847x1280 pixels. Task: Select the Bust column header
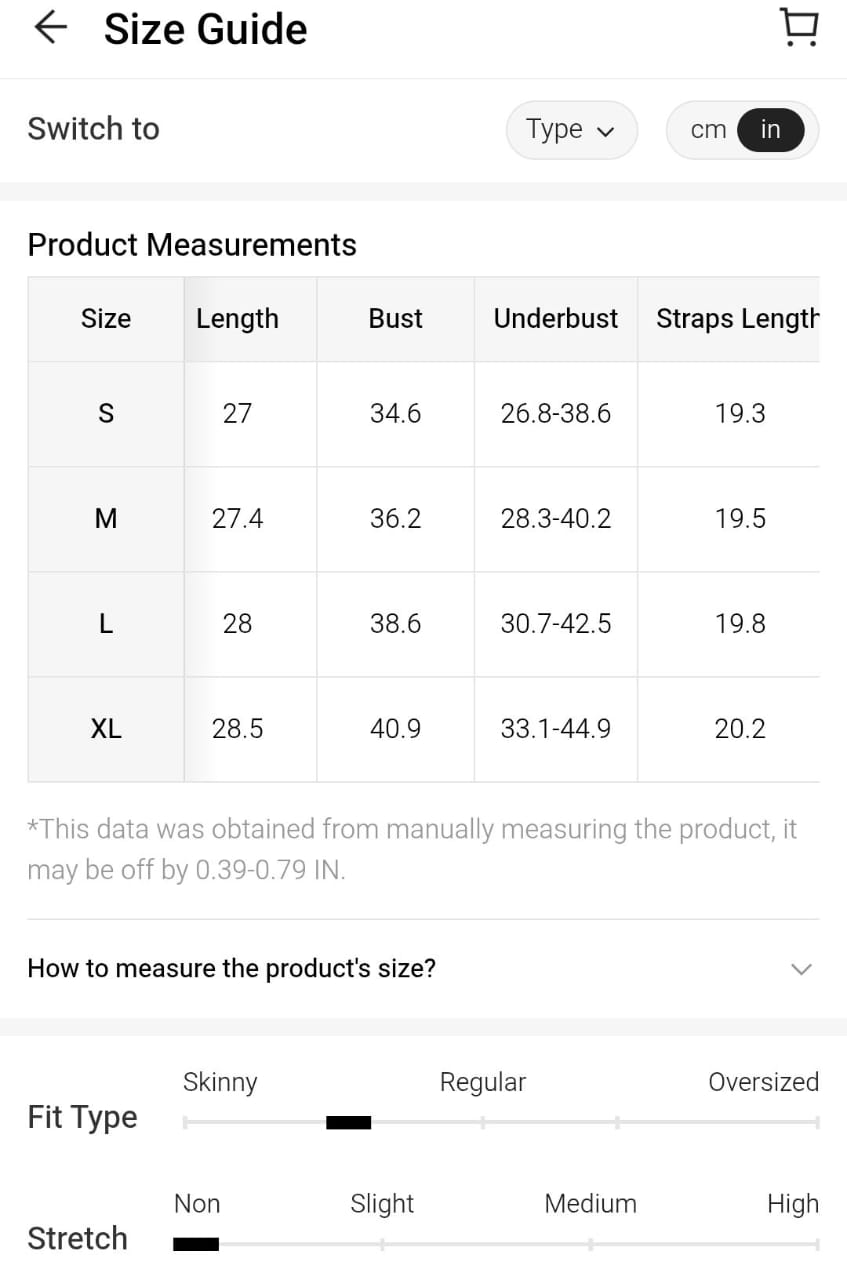click(395, 319)
